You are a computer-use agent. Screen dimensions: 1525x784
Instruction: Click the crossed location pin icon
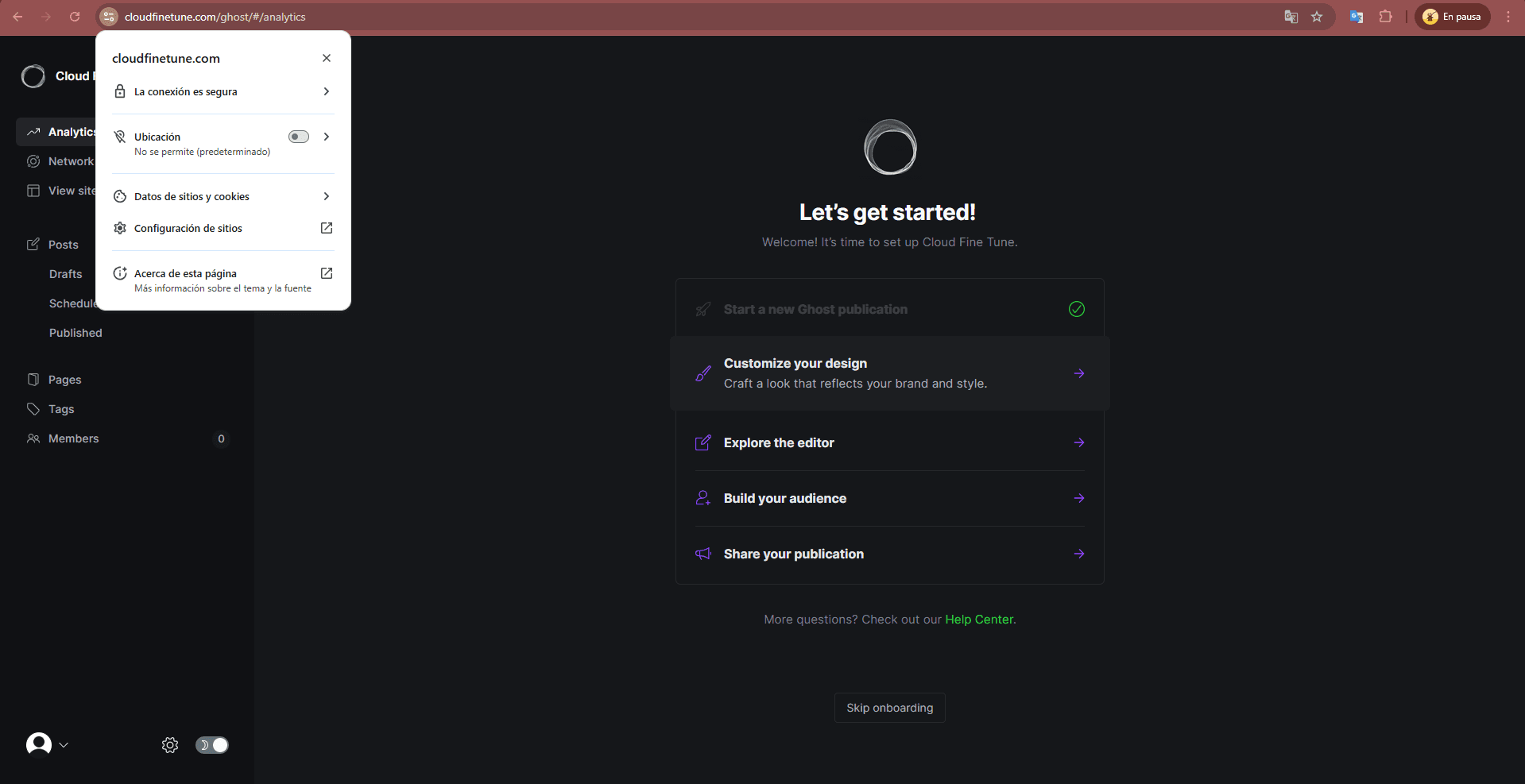click(120, 137)
